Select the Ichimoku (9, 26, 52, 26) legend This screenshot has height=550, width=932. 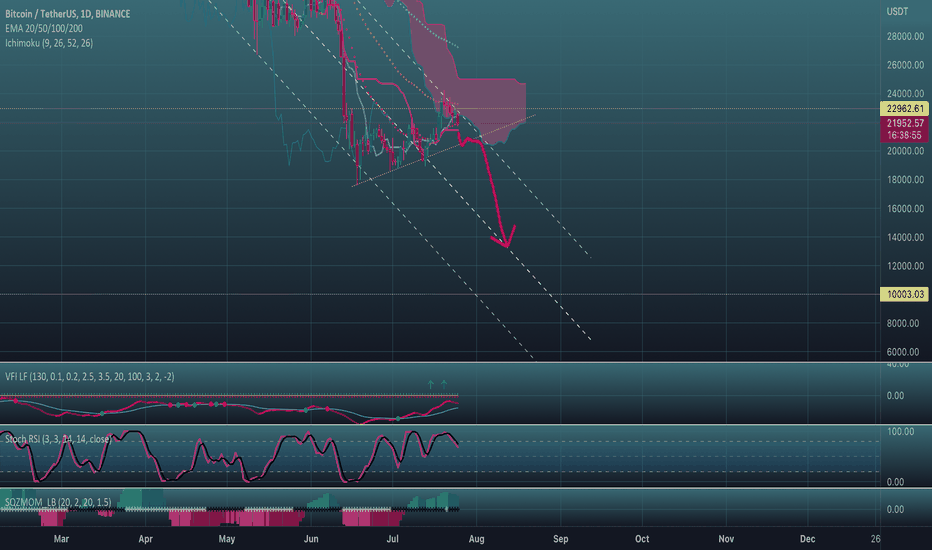[49, 43]
